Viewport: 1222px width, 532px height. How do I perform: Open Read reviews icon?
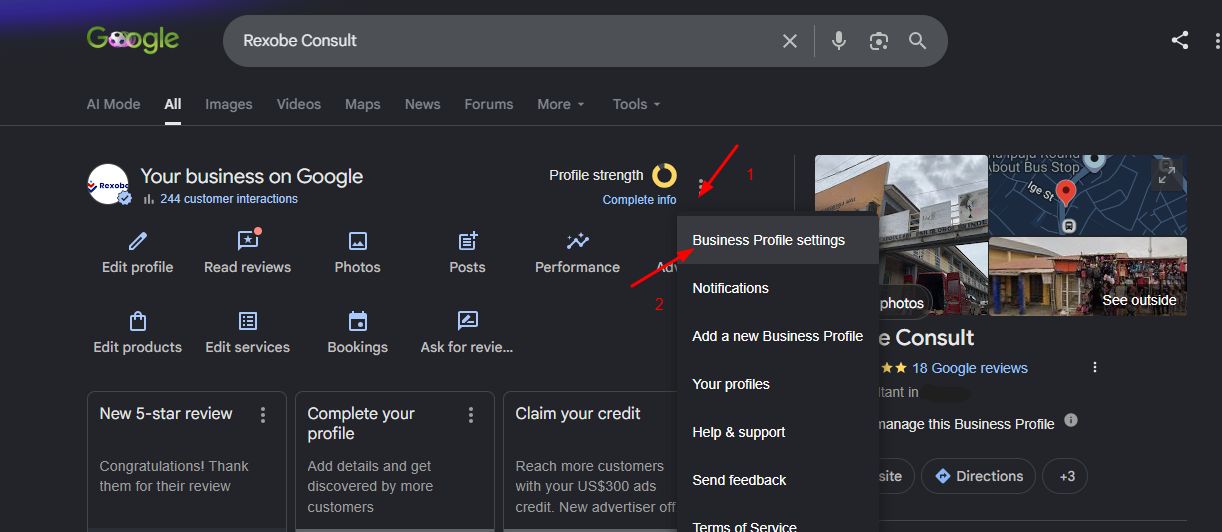coord(248,241)
